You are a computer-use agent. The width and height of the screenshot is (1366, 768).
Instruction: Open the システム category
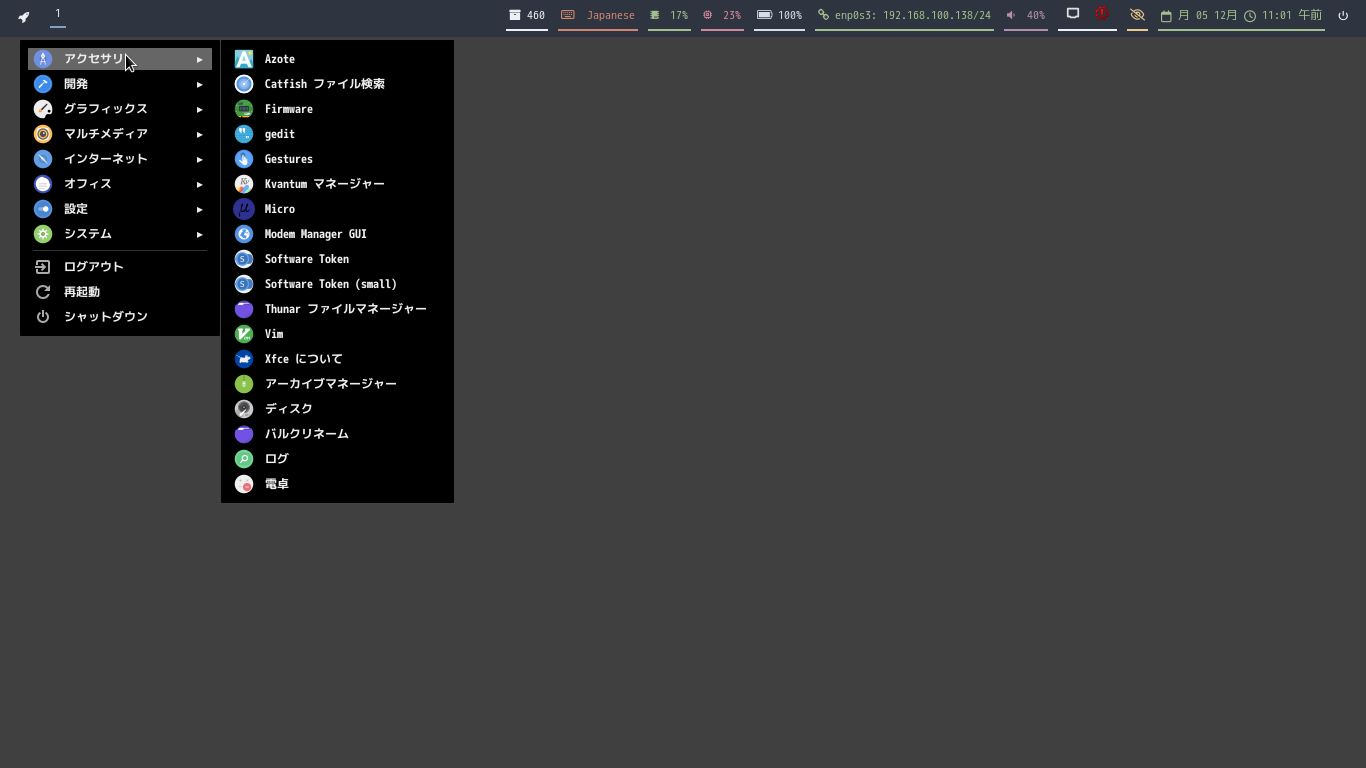[120, 234]
